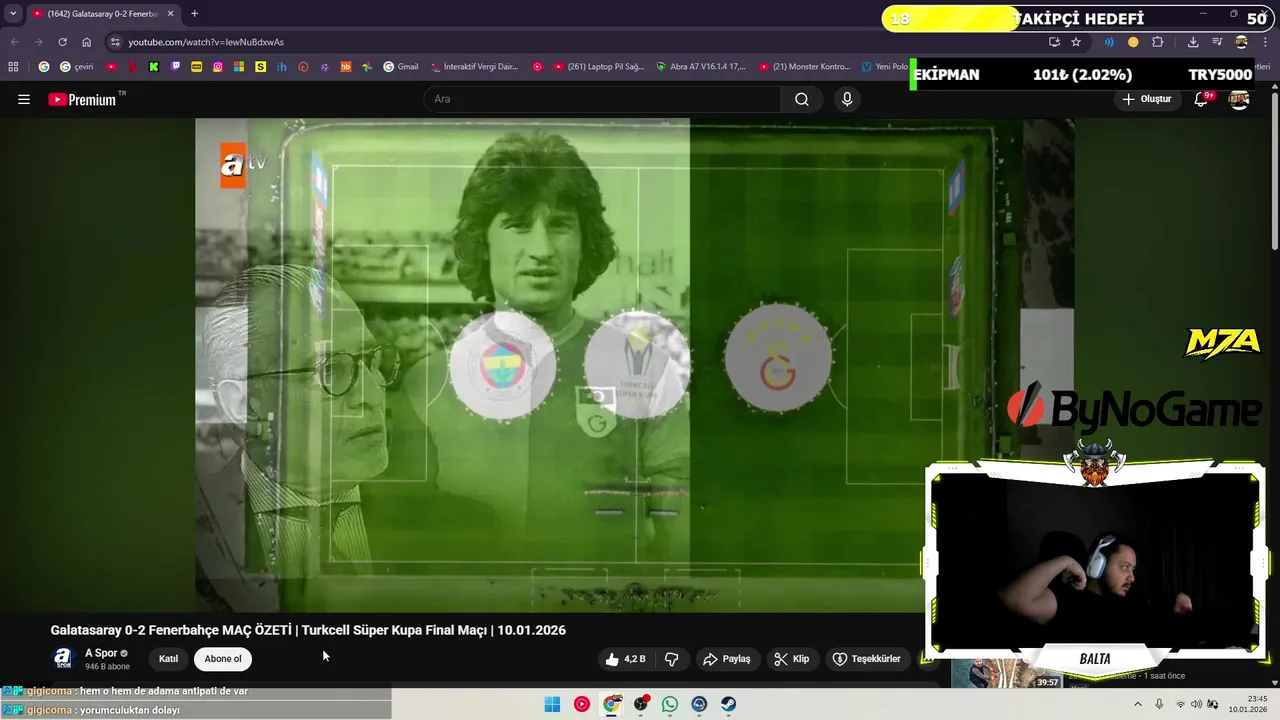Go back with the browser arrow

click(14, 42)
